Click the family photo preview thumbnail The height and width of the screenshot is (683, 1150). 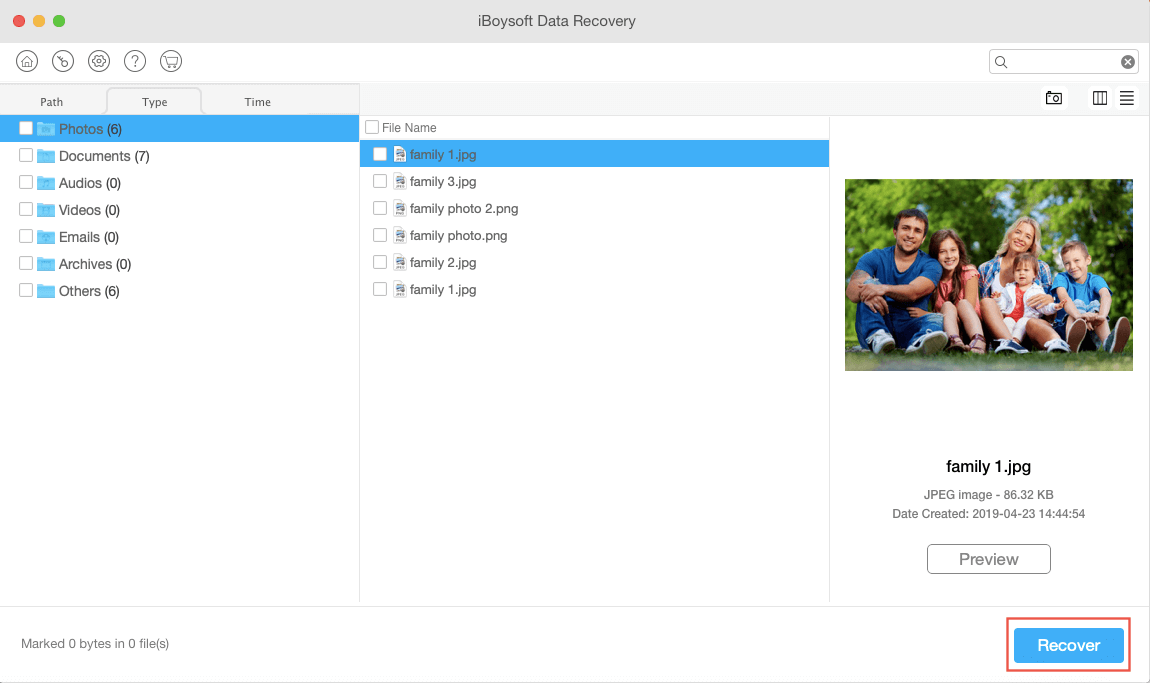(988, 275)
